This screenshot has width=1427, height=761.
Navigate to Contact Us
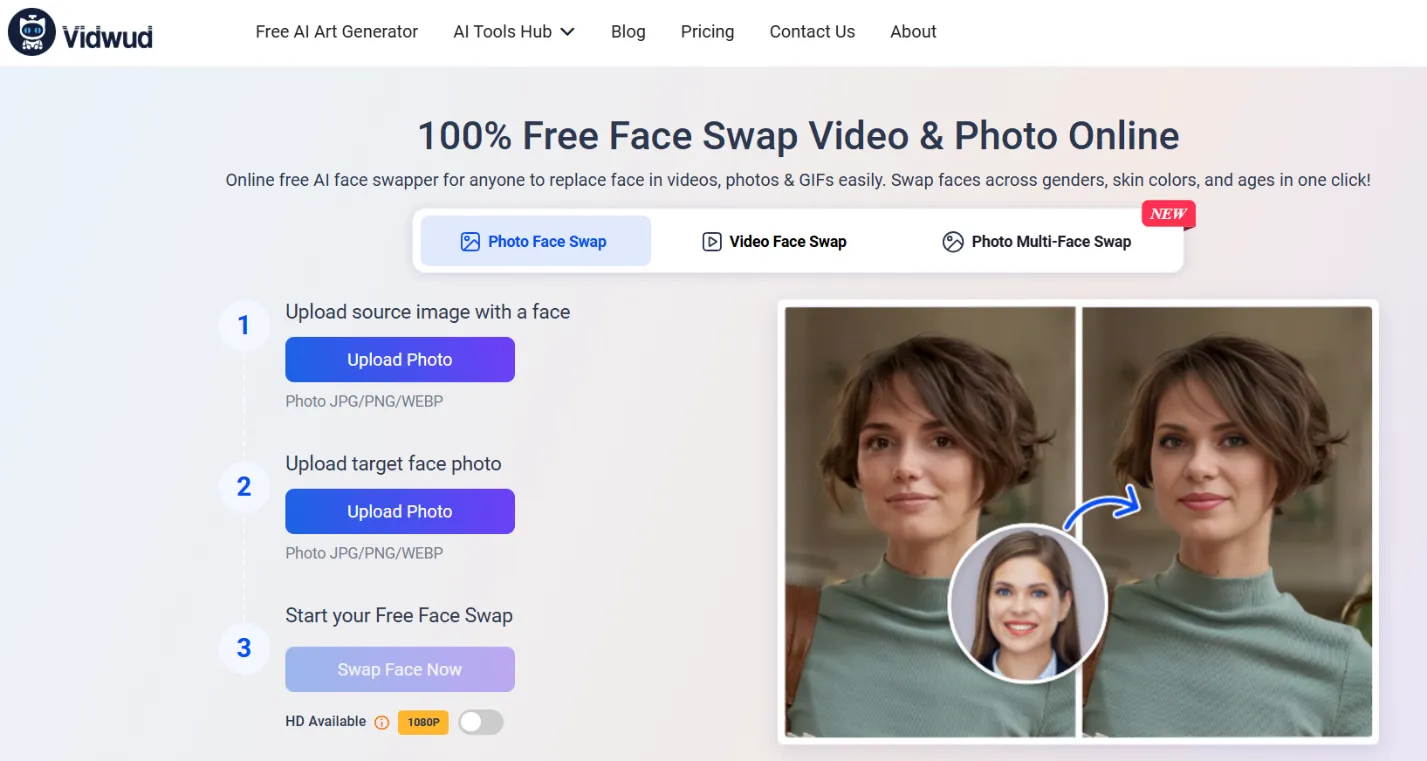click(x=812, y=32)
